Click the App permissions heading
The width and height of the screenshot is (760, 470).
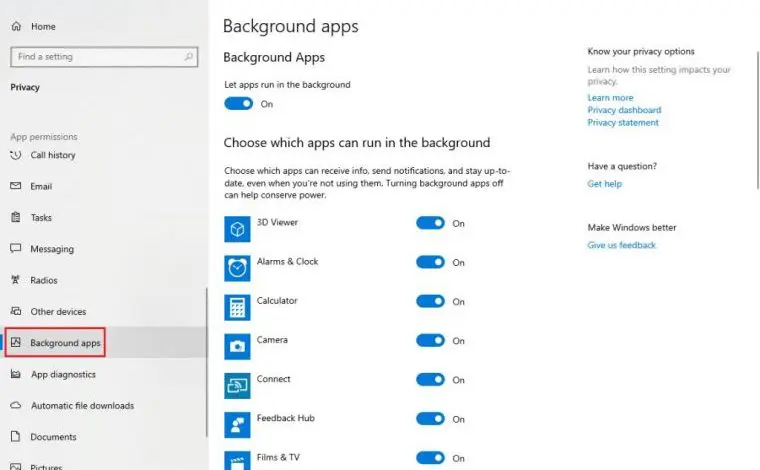pos(44,137)
